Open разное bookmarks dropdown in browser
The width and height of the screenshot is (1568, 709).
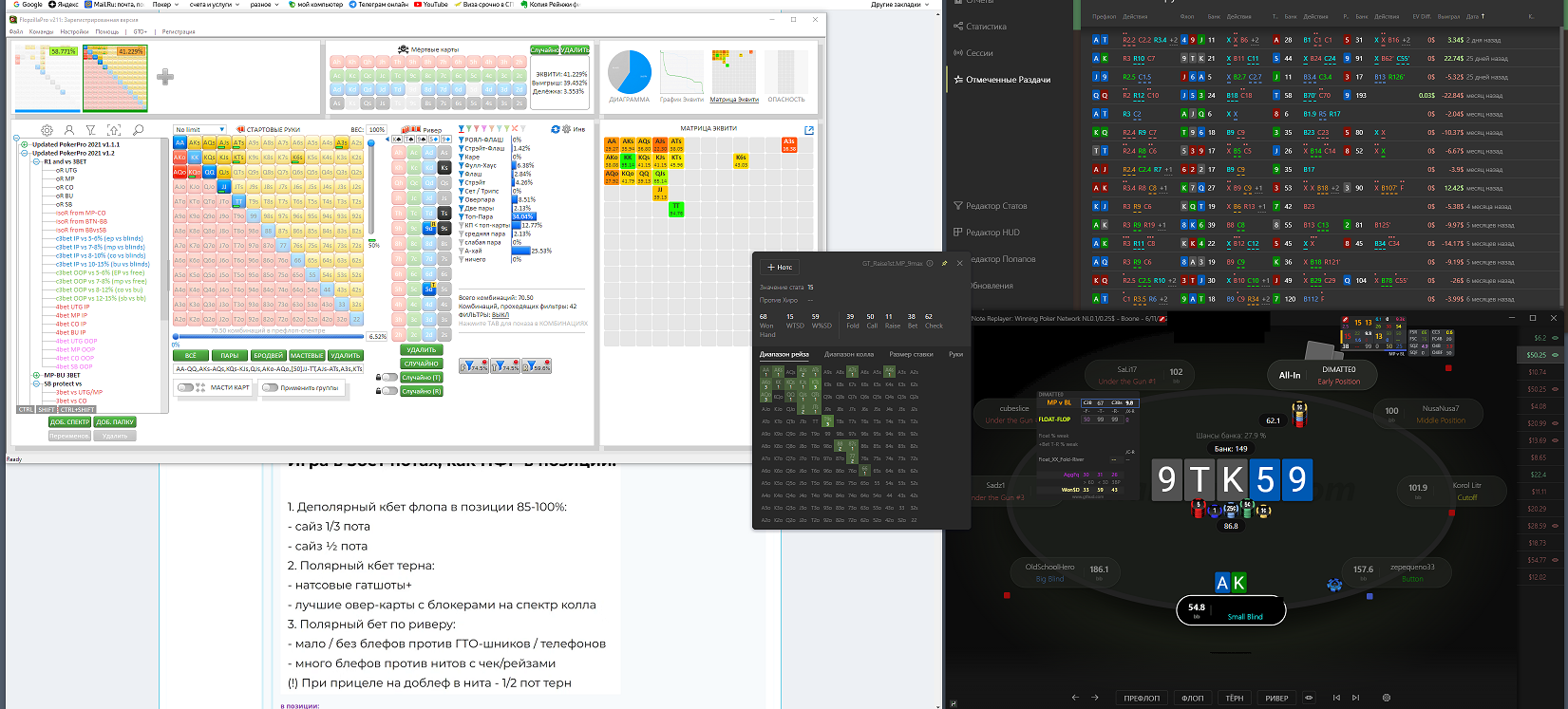(x=264, y=5)
